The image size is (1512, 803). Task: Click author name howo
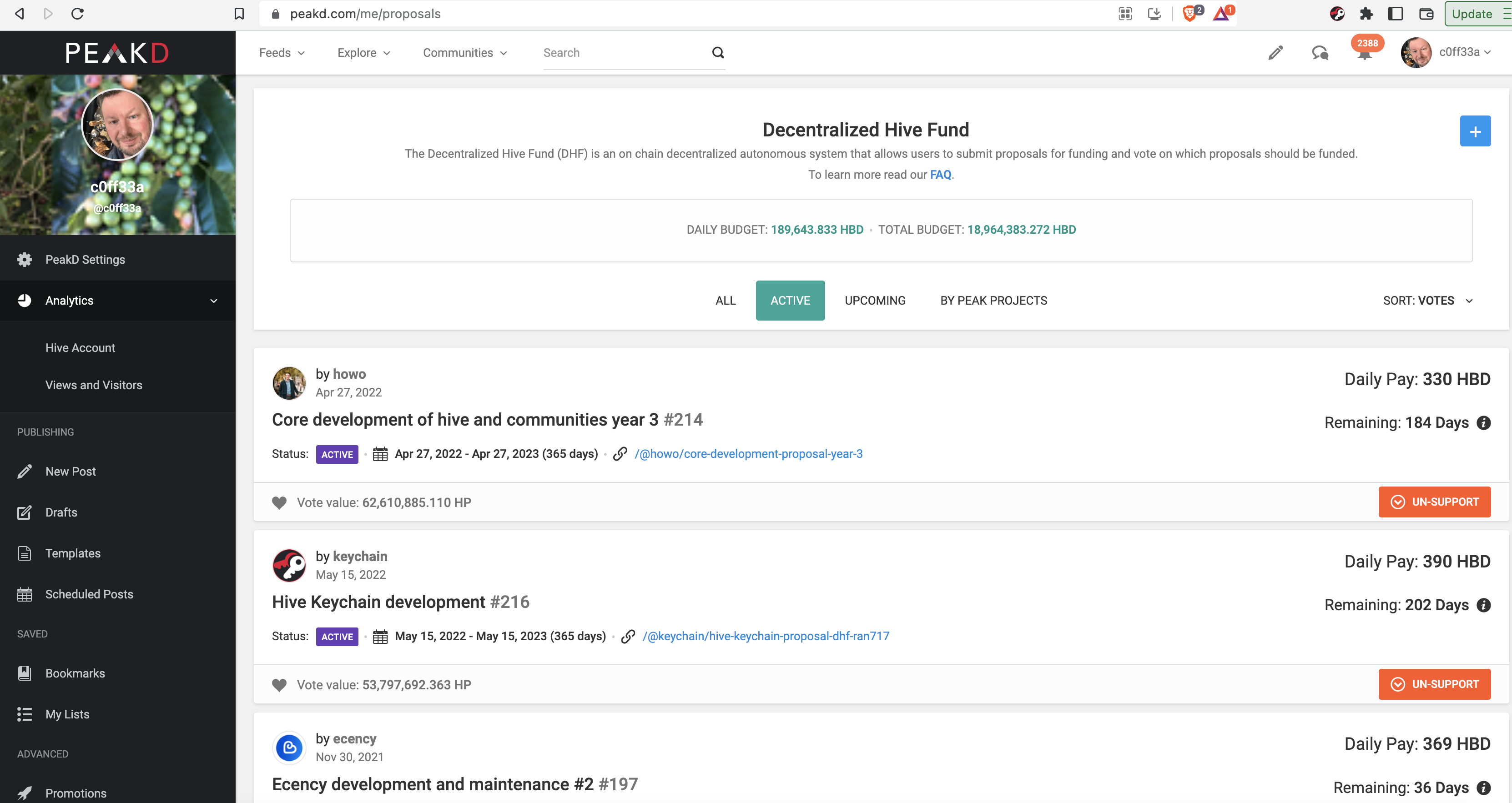point(349,374)
